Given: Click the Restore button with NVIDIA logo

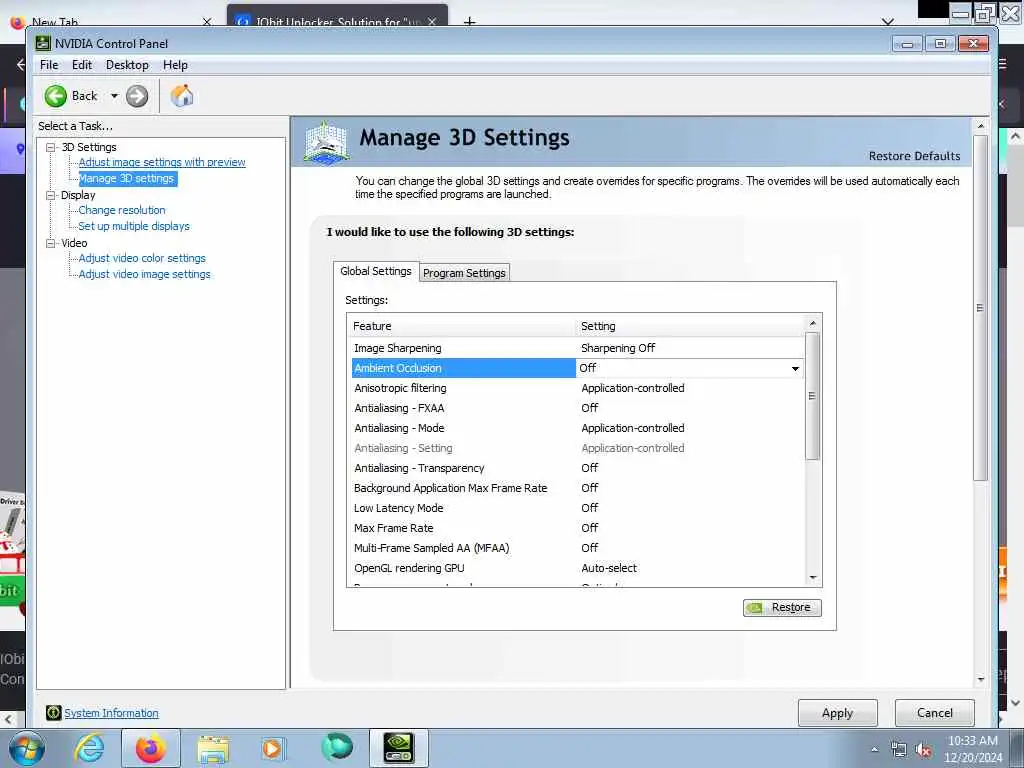Looking at the screenshot, I should click(782, 607).
